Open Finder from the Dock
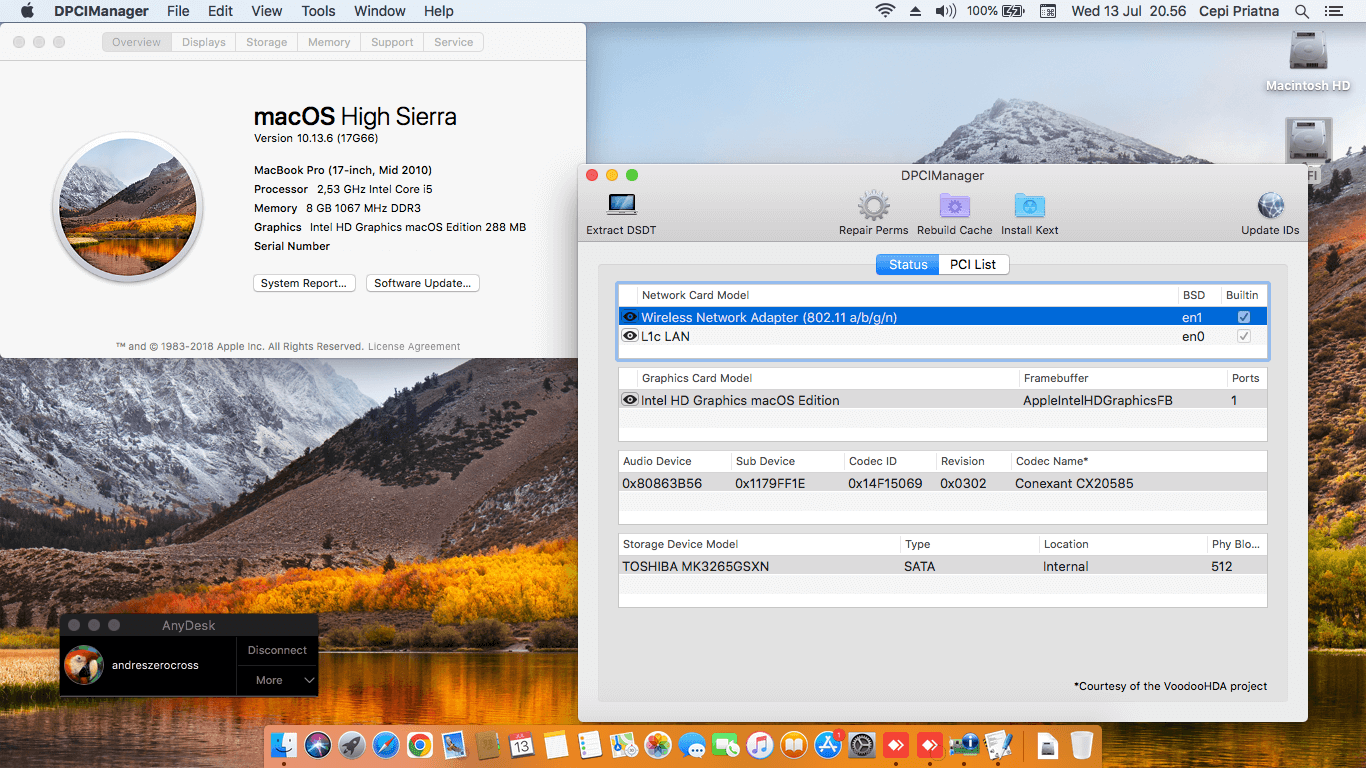 (x=285, y=745)
